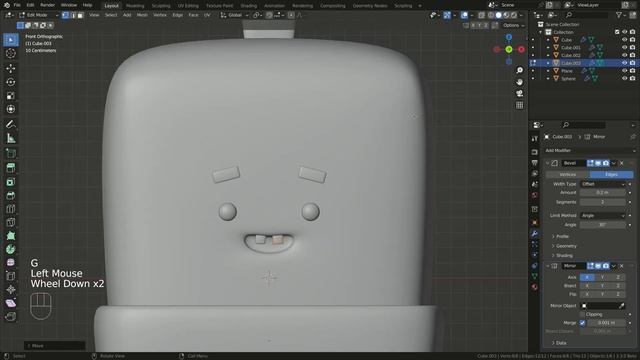Select the Cursor tool in the toolbar

pyautogui.click(x=11, y=53)
